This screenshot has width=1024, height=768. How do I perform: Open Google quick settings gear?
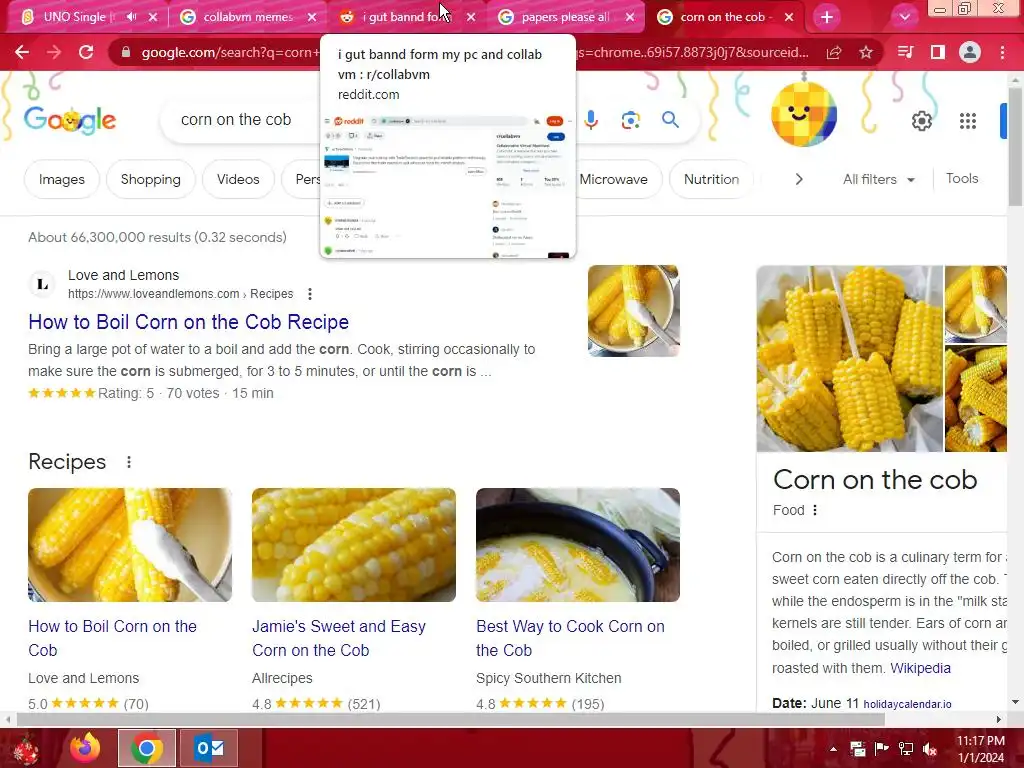(921, 121)
